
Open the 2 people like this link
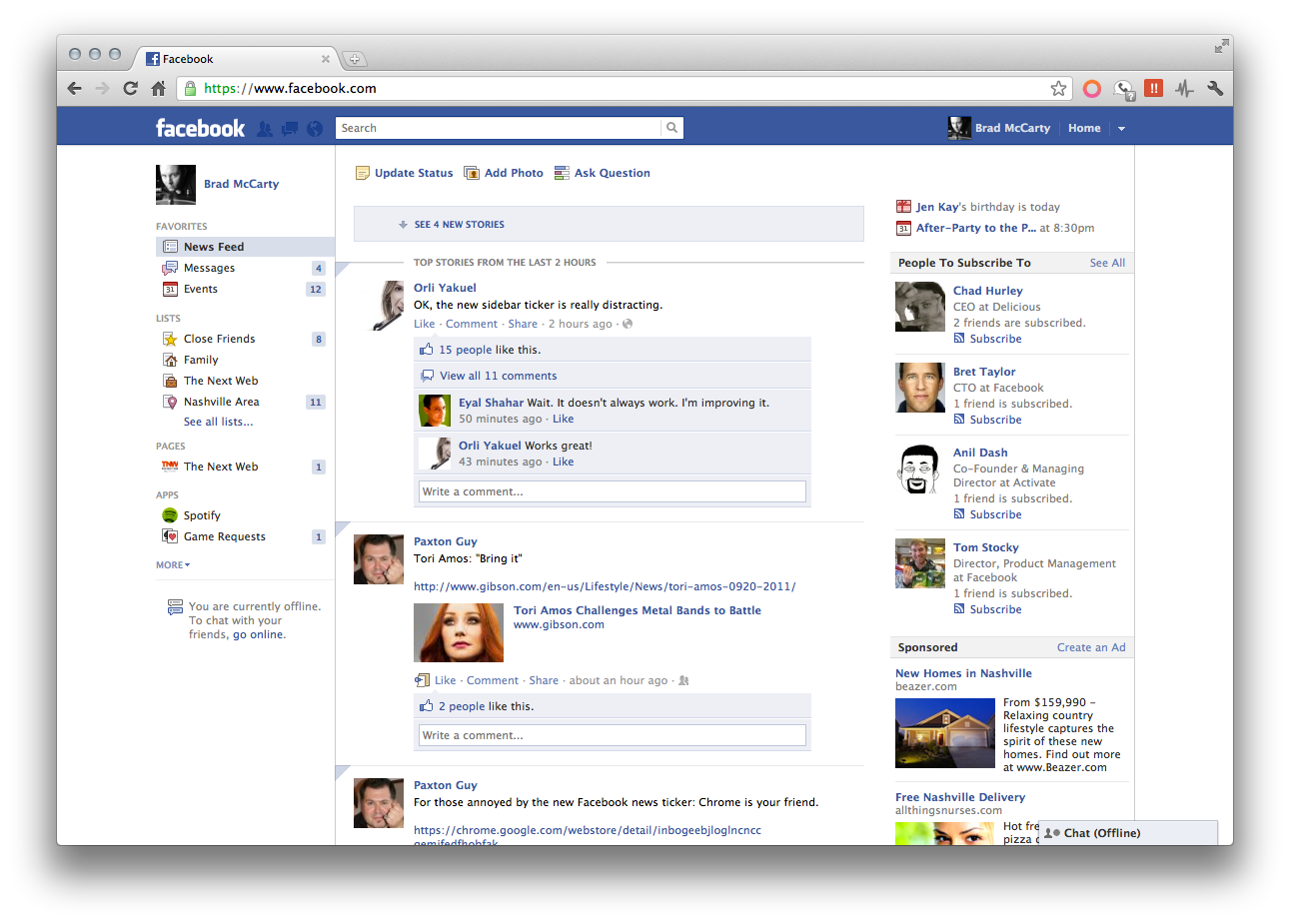pos(462,706)
